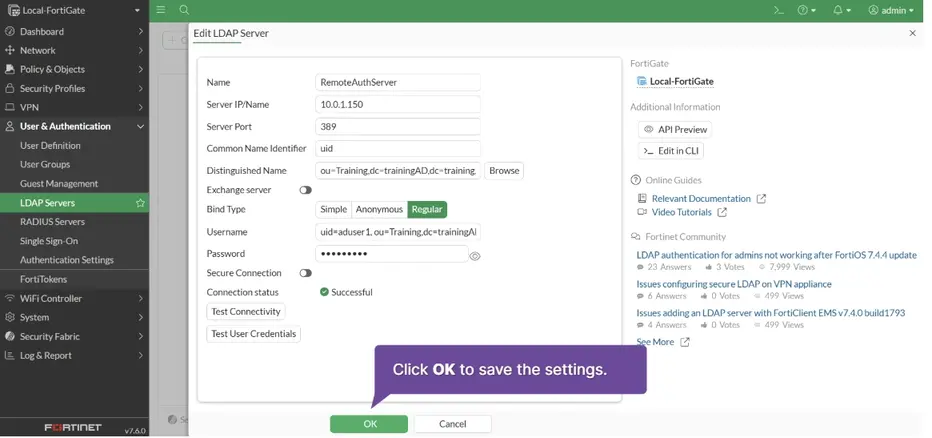
Task: Reveal the password with the eye icon
Action: point(474,256)
